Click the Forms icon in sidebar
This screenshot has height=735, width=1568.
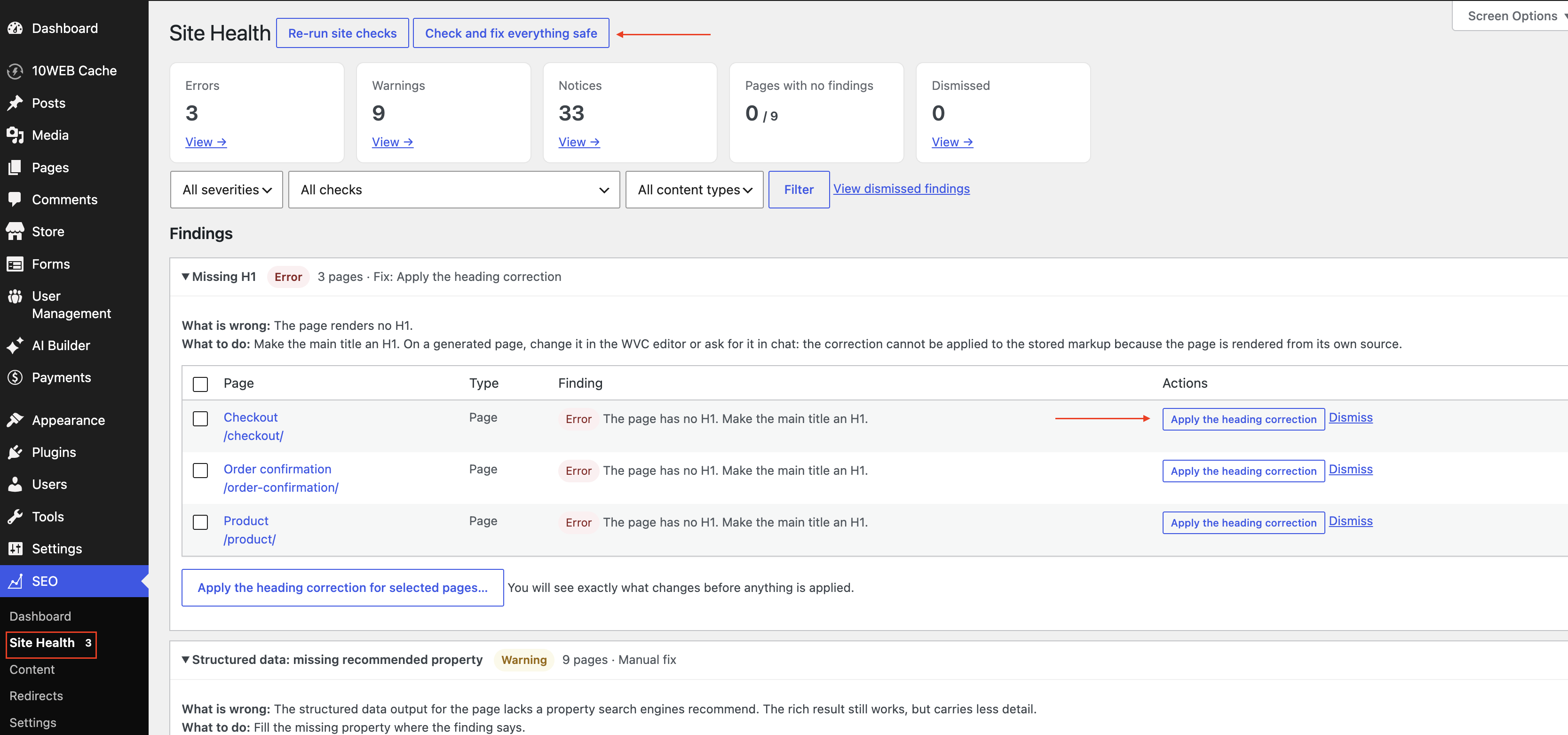point(15,264)
